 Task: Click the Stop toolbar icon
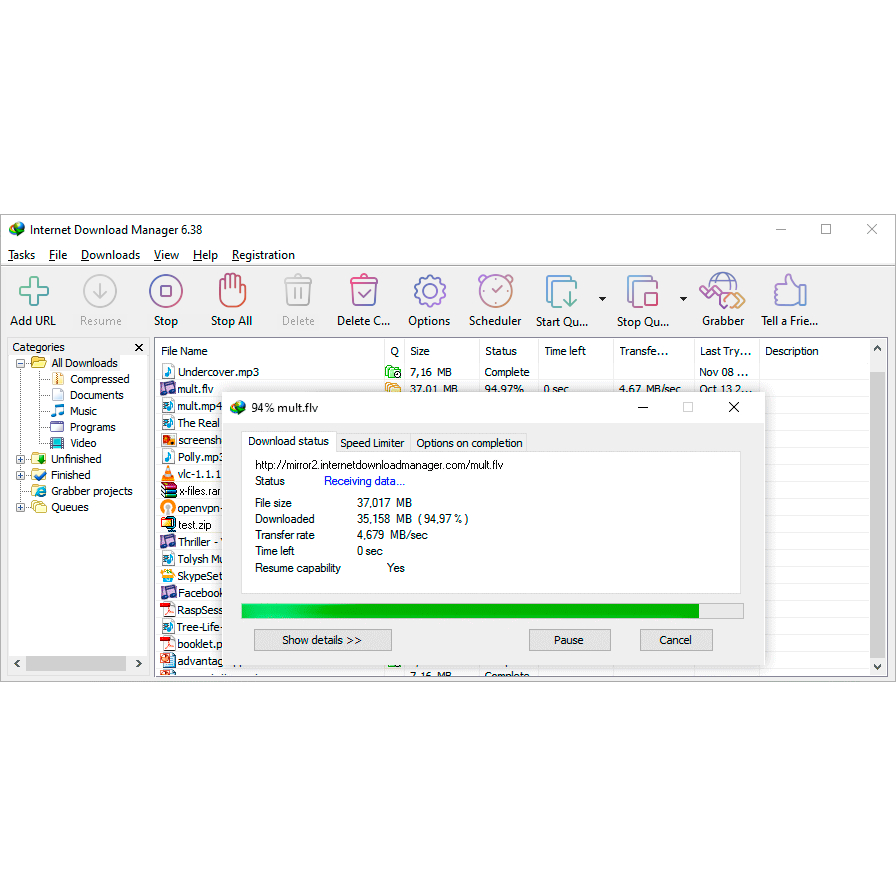click(x=166, y=291)
